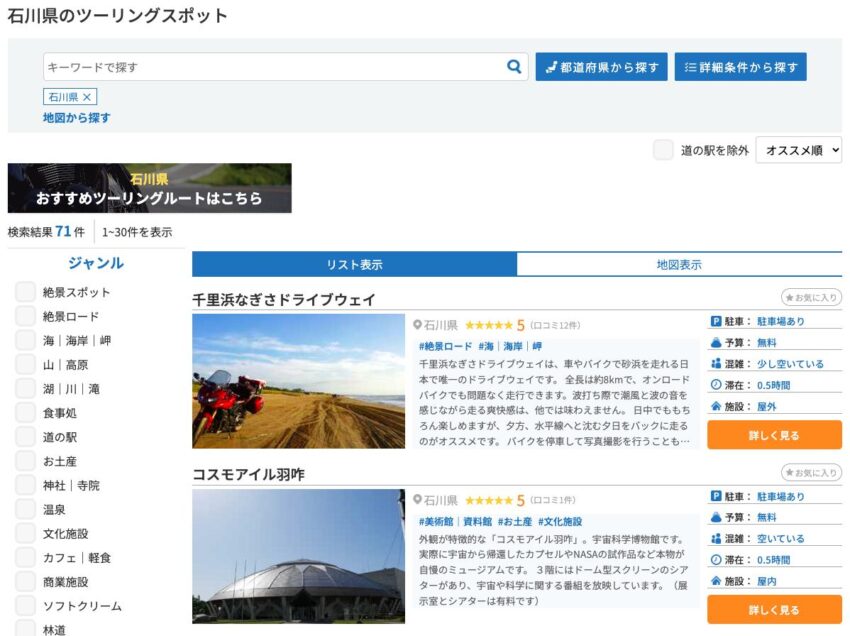Click 駐車場あり for 千里浜なぎさドライブウェイ
The height and width of the screenshot is (636, 850).
pyautogui.click(x=781, y=322)
